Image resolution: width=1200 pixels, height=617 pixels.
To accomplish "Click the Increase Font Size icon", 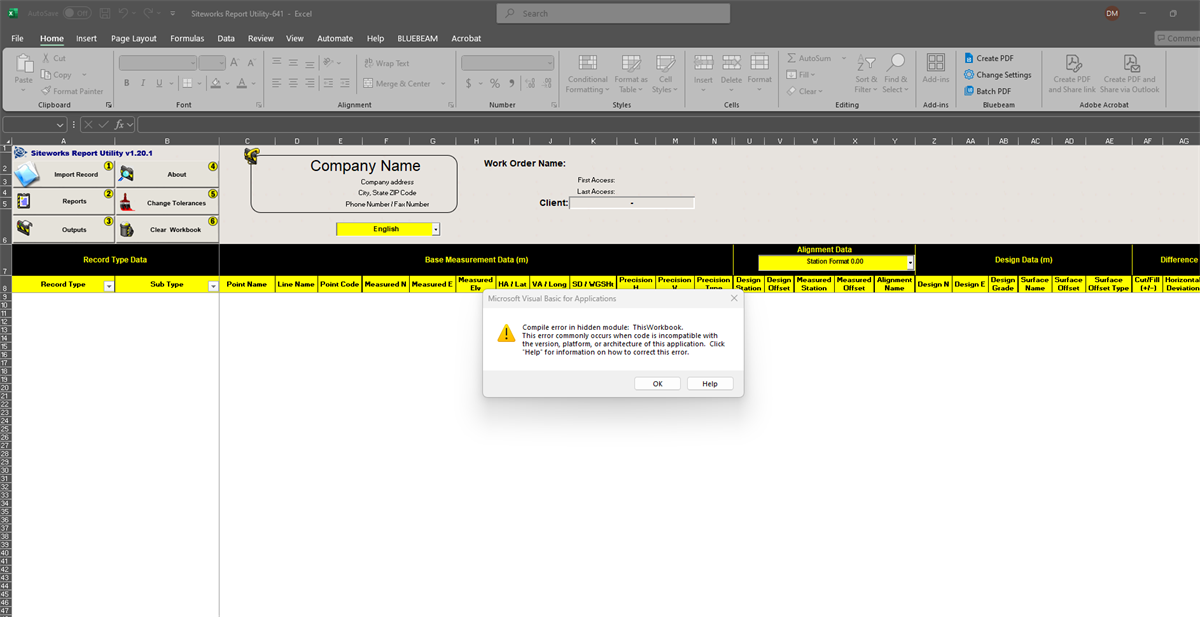I will (237, 63).
